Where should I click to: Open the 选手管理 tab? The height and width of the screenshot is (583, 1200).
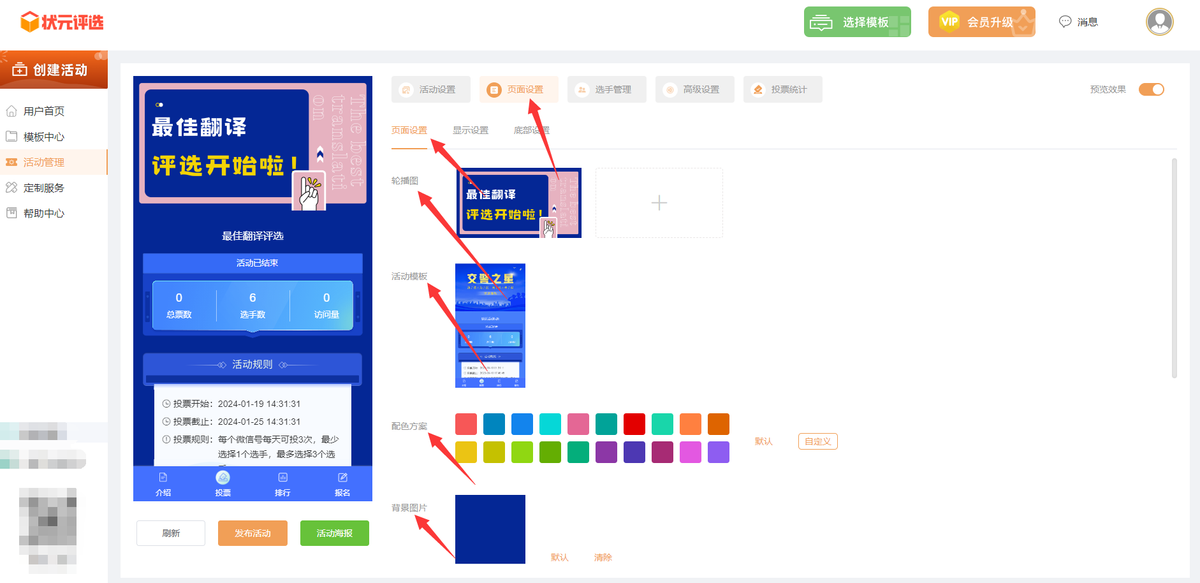coord(604,90)
